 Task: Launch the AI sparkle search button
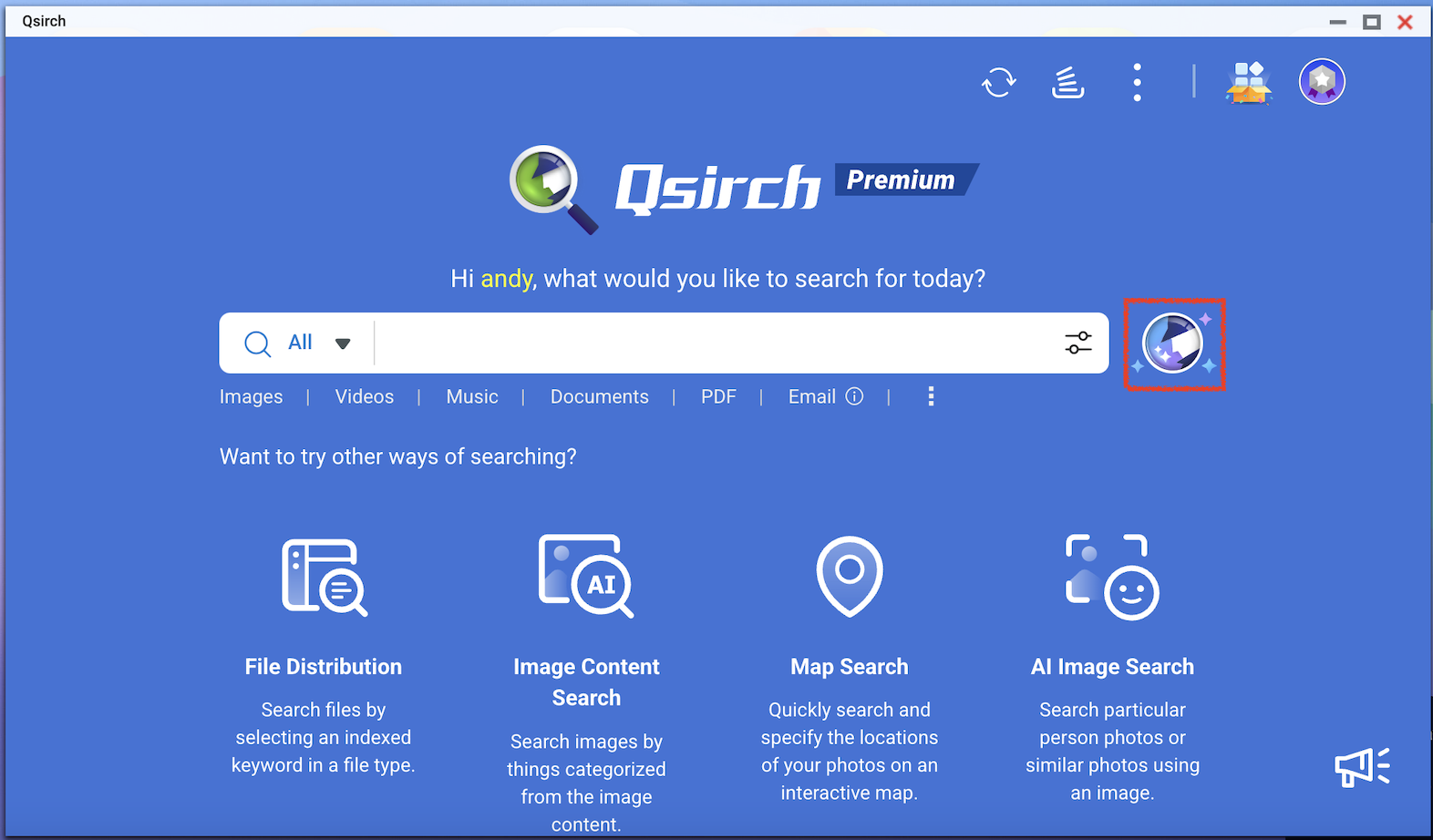pos(1174,344)
